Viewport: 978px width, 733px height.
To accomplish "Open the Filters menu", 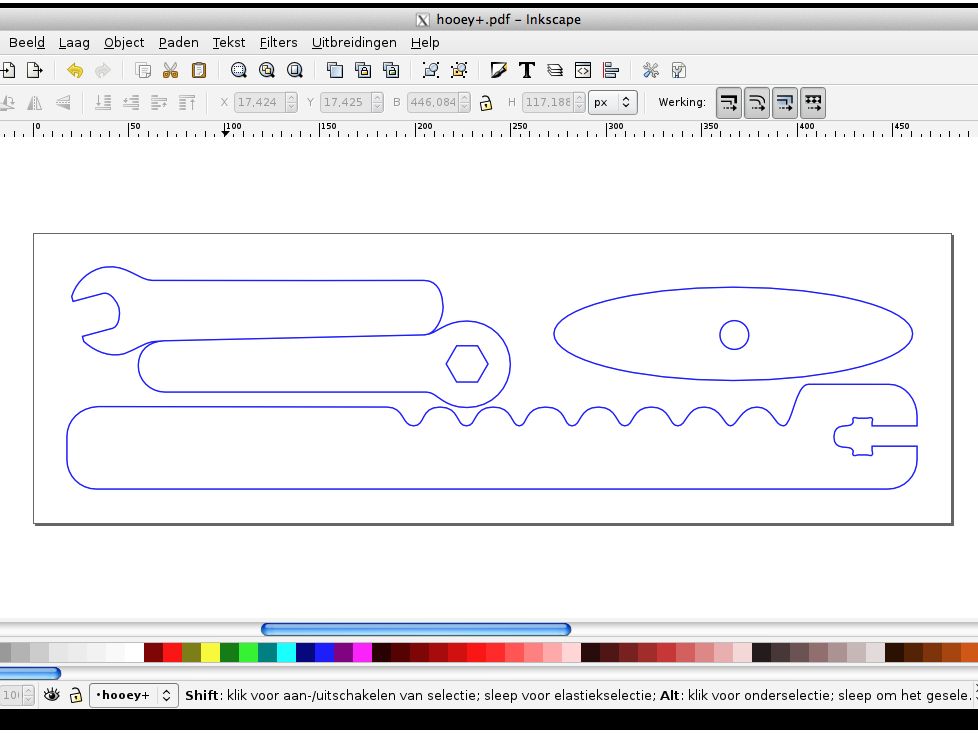I will click(x=278, y=42).
